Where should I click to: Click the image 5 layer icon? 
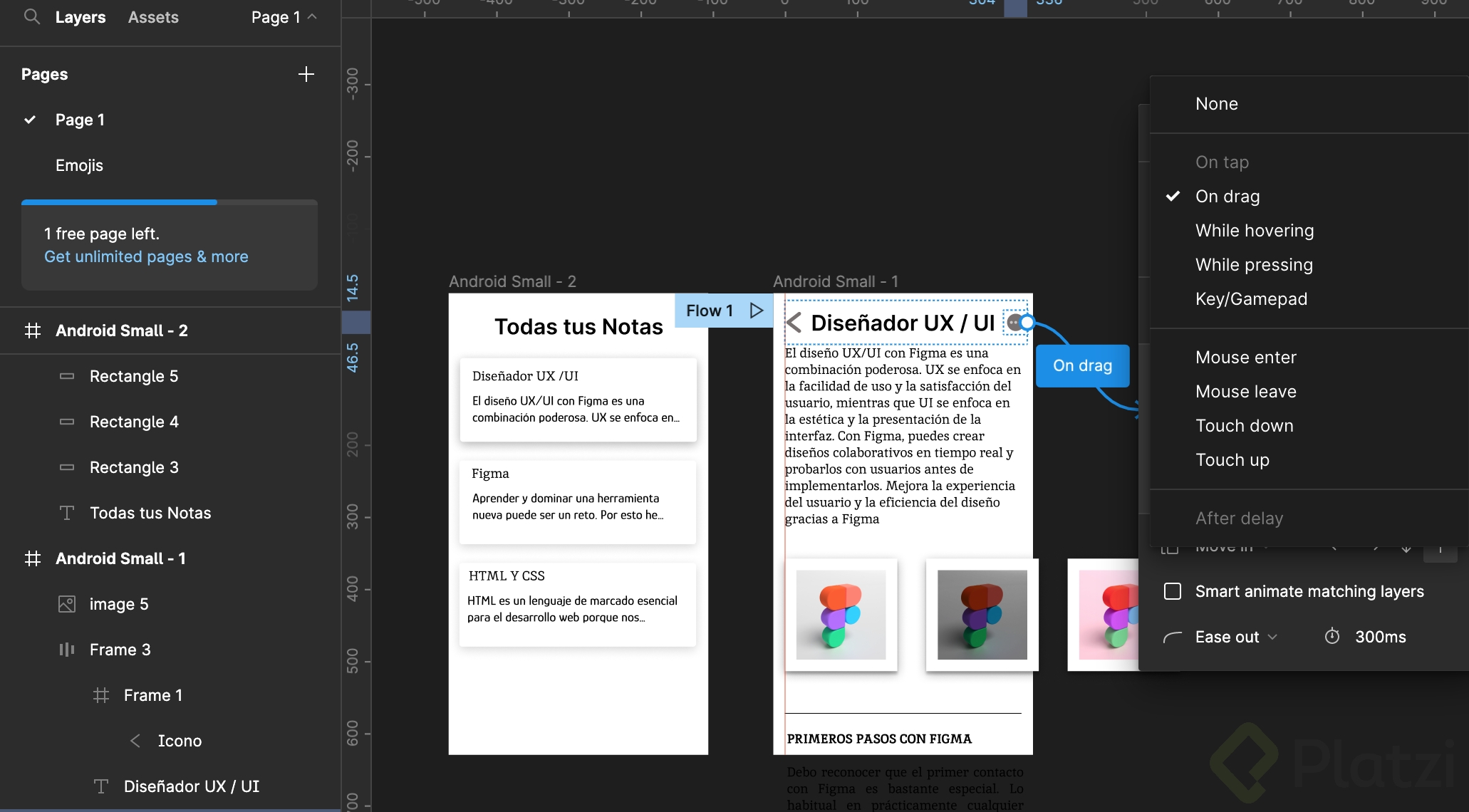(x=66, y=604)
